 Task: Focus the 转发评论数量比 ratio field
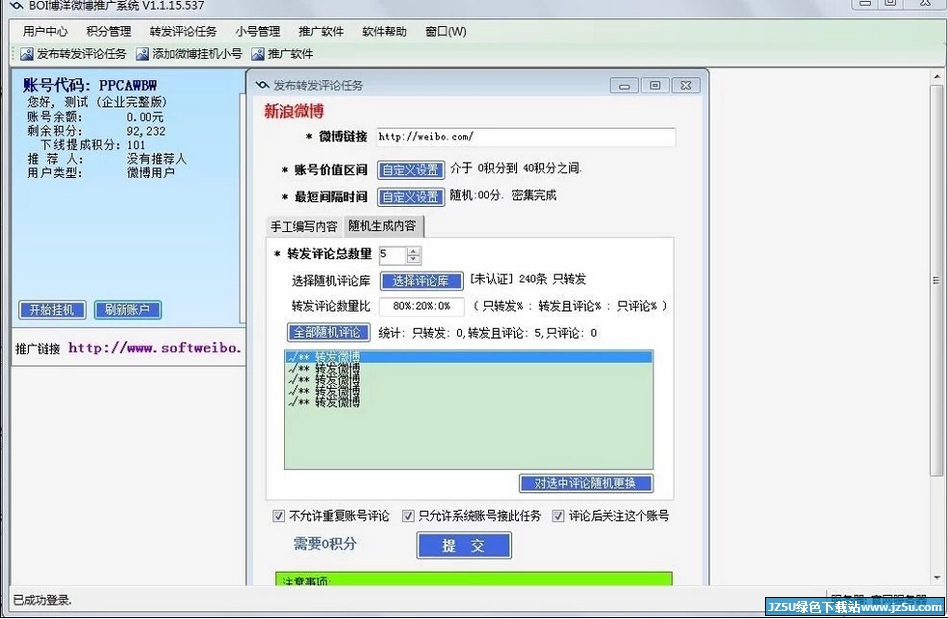[x=421, y=306]
